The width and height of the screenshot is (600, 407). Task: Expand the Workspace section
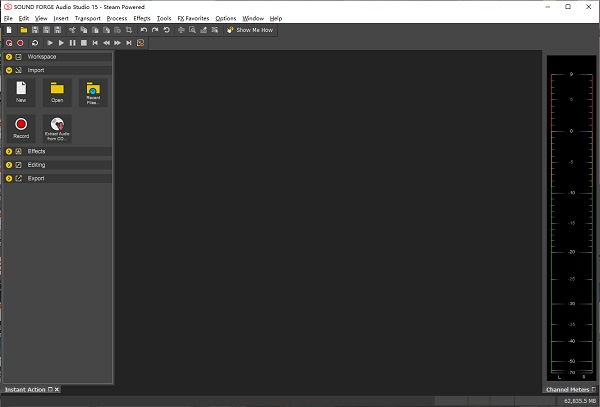[9, 57]
